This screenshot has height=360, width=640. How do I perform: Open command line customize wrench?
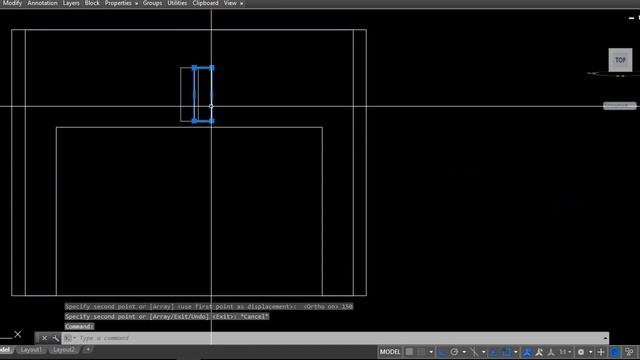(56, 338)
